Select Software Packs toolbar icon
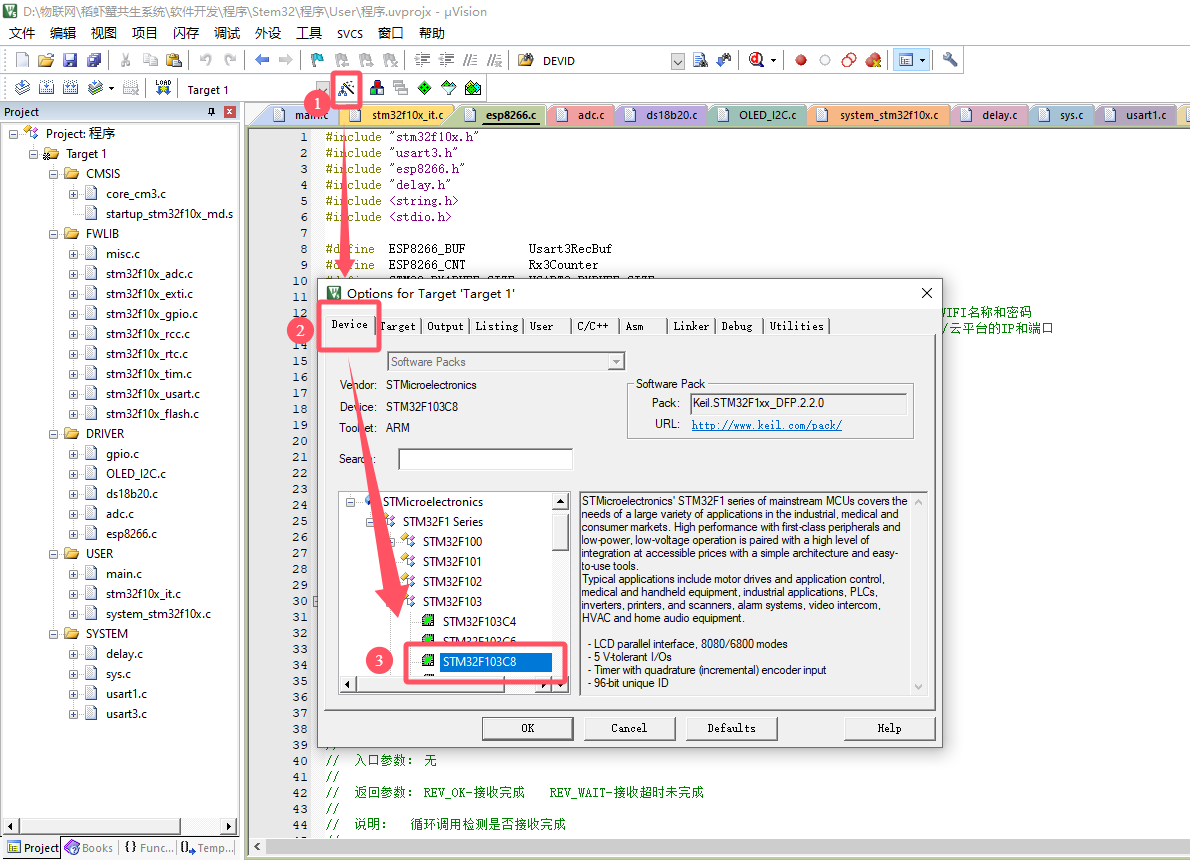Viewport: 1190px width, 864px height. pyautogui.click(x=449, y=88)
